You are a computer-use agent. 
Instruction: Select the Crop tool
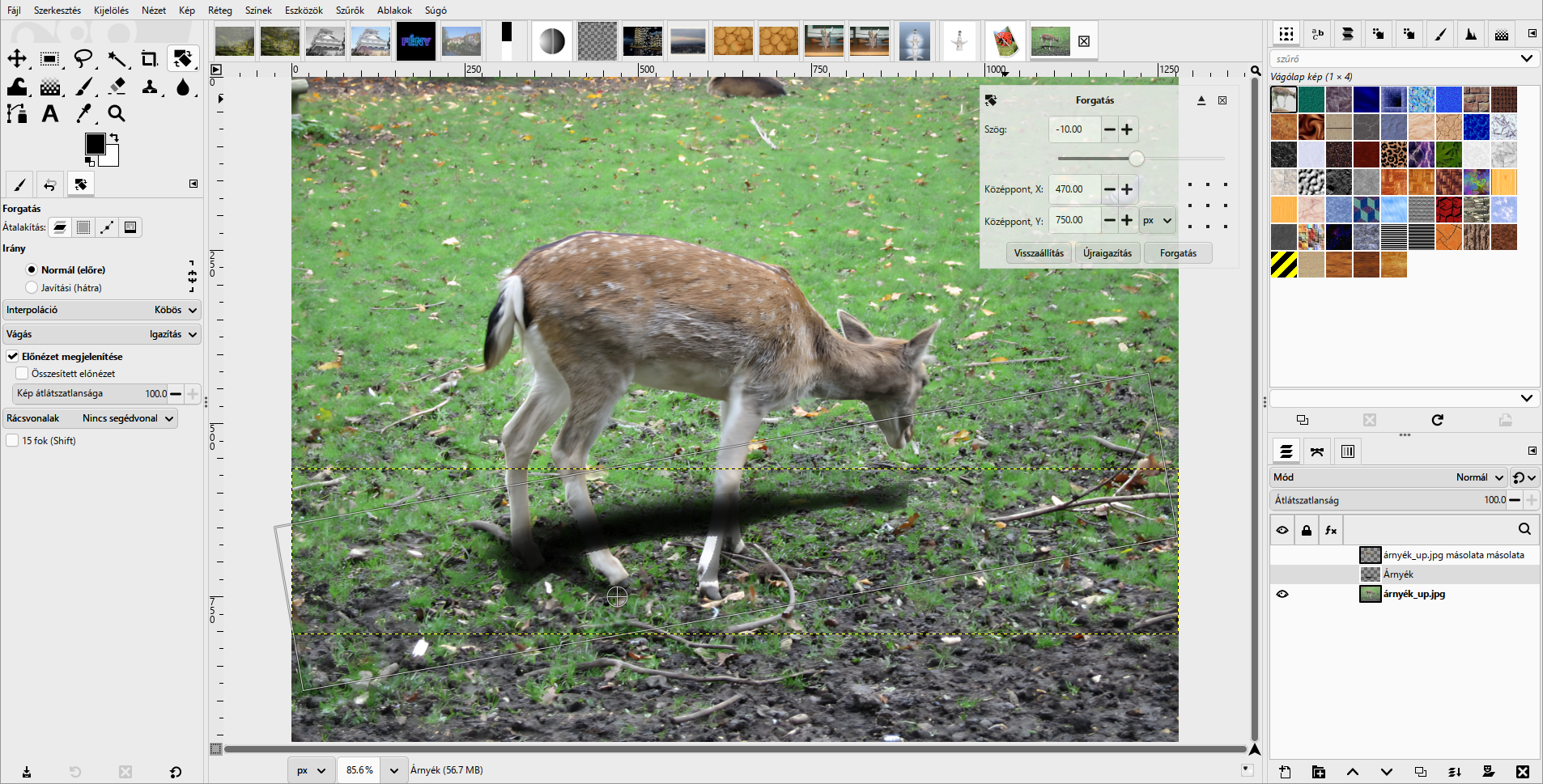150,58
